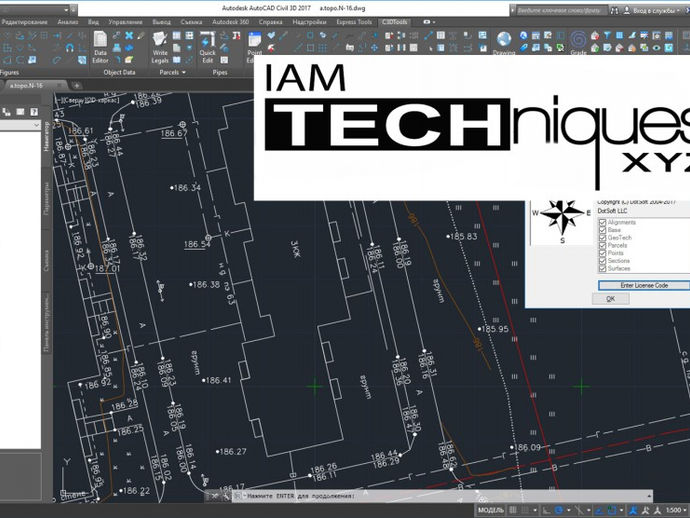
Task: Click the object snap square status icon
Action: [612, 510]
